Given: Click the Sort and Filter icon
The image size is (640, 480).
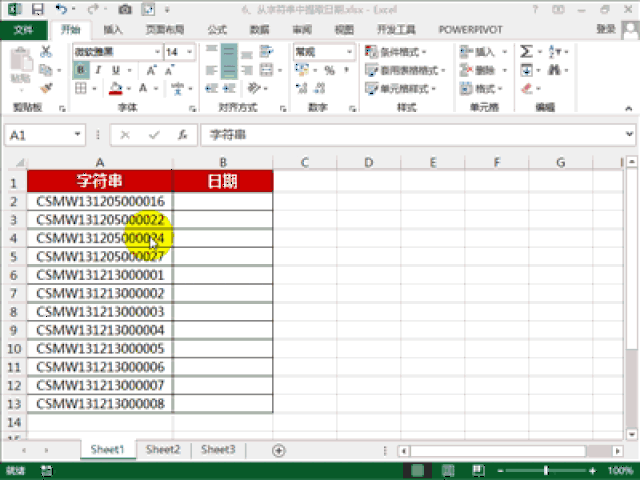Looking at the screenshot, I should (x=554, y=51).
